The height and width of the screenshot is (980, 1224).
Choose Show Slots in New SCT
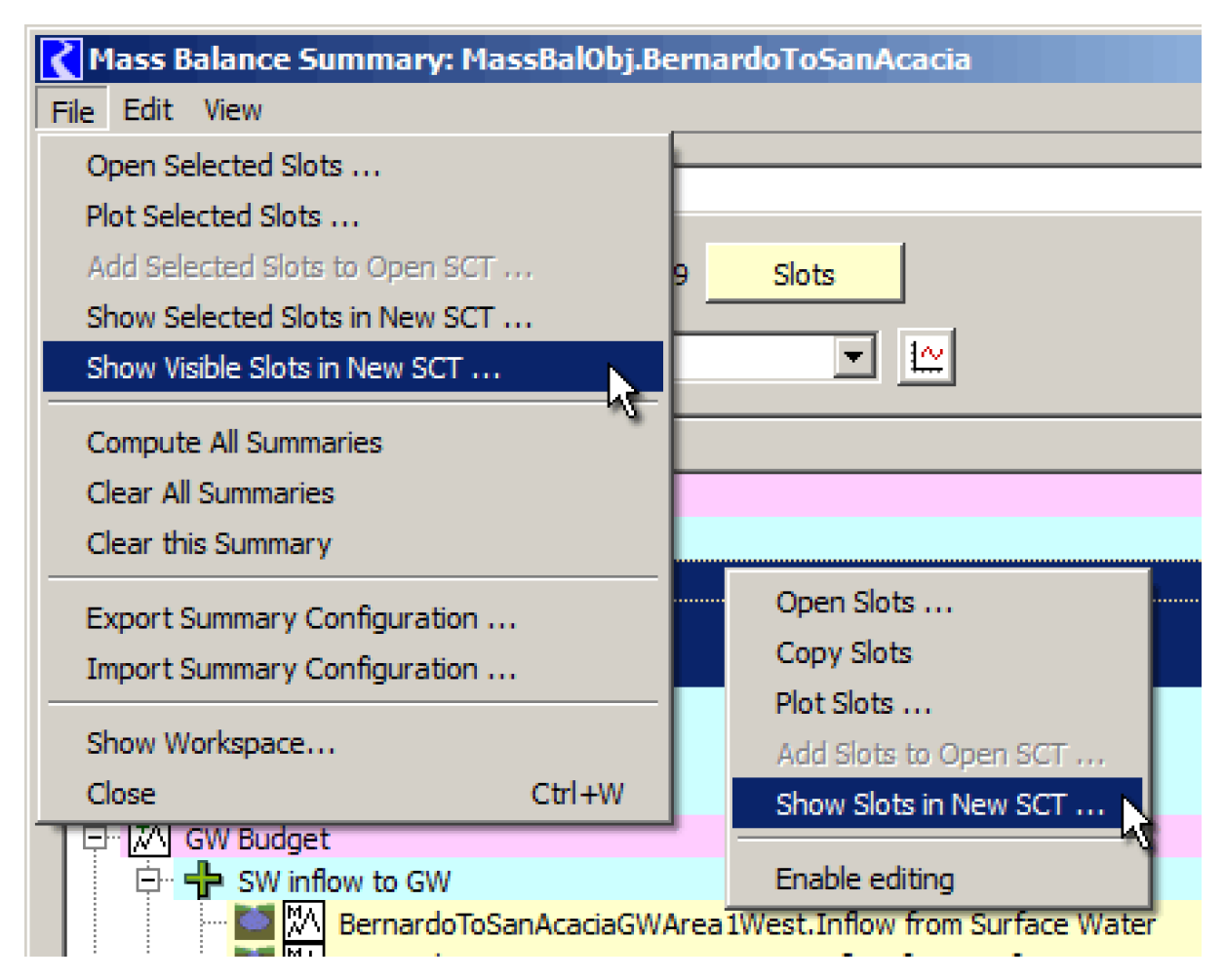[938, 804]
